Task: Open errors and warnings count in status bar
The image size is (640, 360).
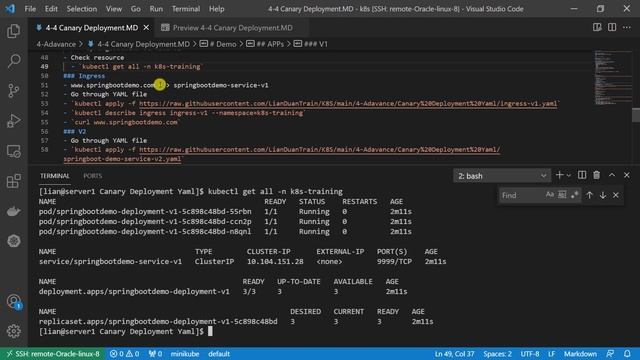Action: tap(124, 353)
